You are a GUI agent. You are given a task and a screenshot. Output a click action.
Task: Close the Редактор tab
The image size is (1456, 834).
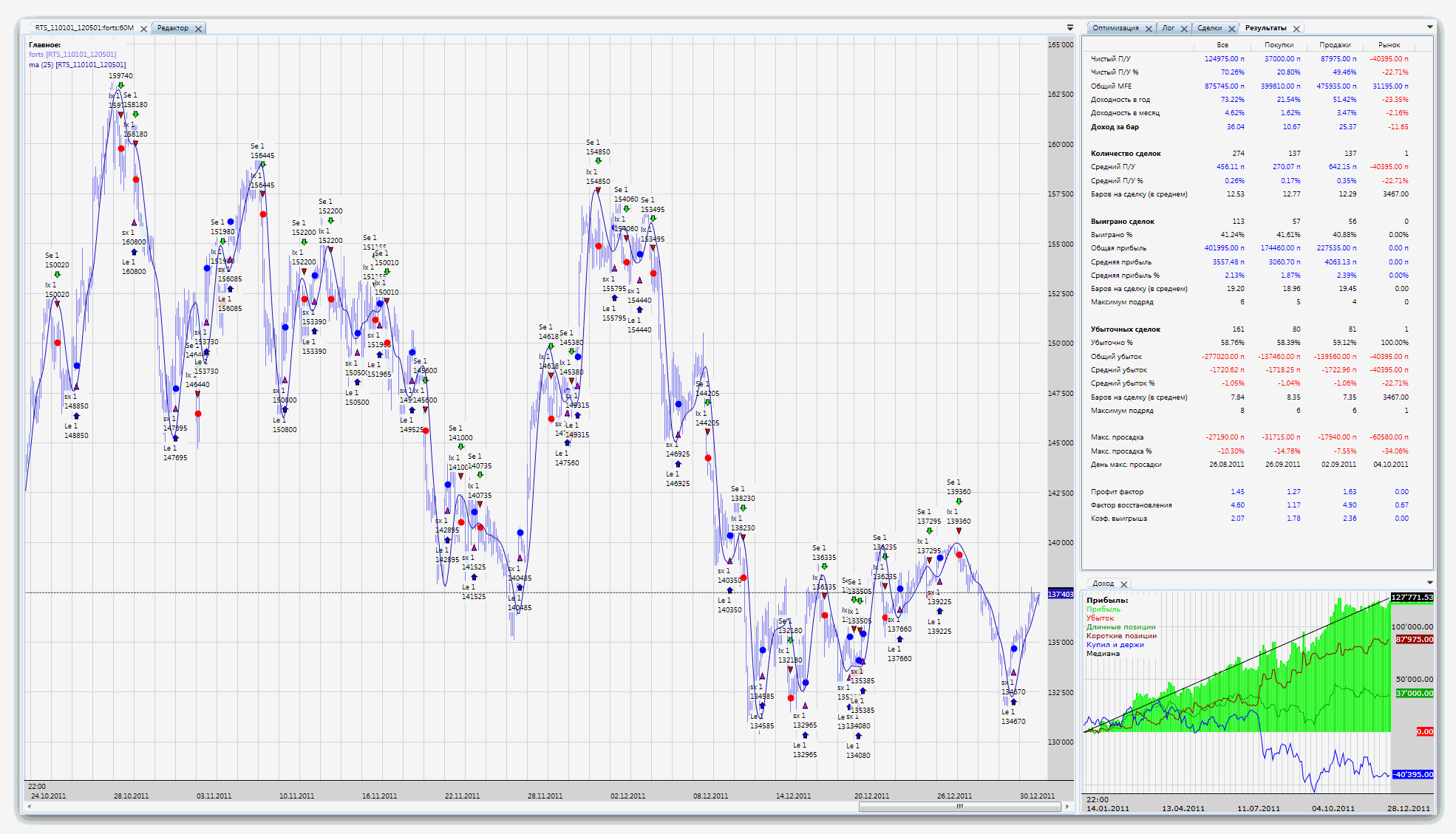pos(198,29)
